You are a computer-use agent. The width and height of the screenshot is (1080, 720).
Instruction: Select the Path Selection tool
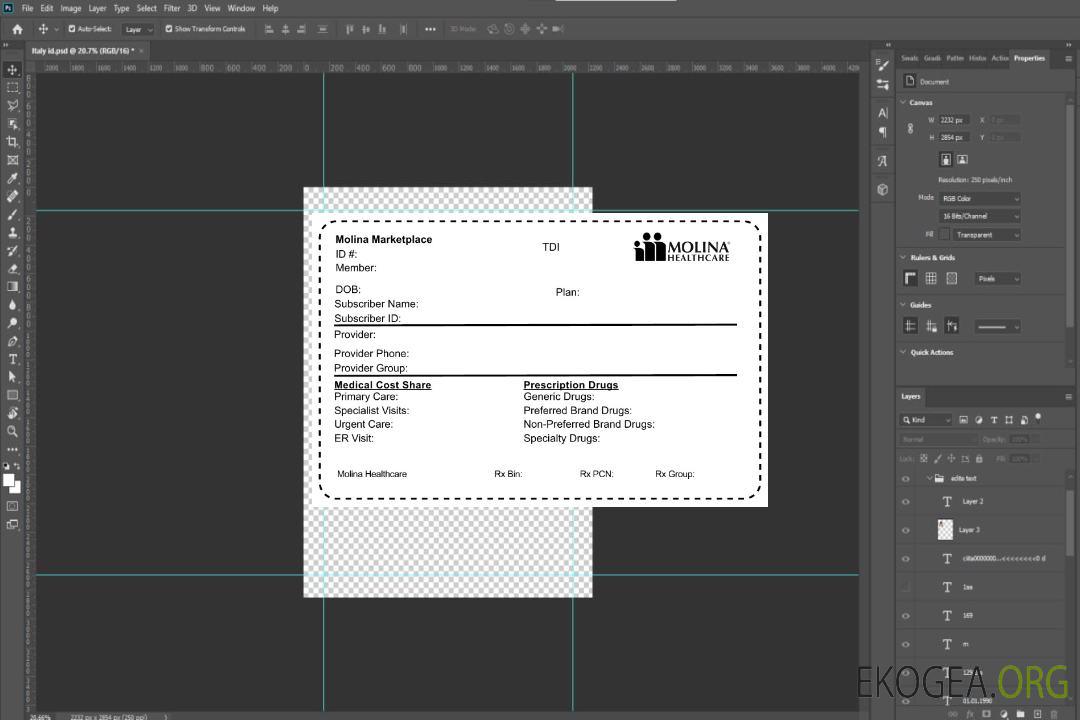[x=12, y=377]
